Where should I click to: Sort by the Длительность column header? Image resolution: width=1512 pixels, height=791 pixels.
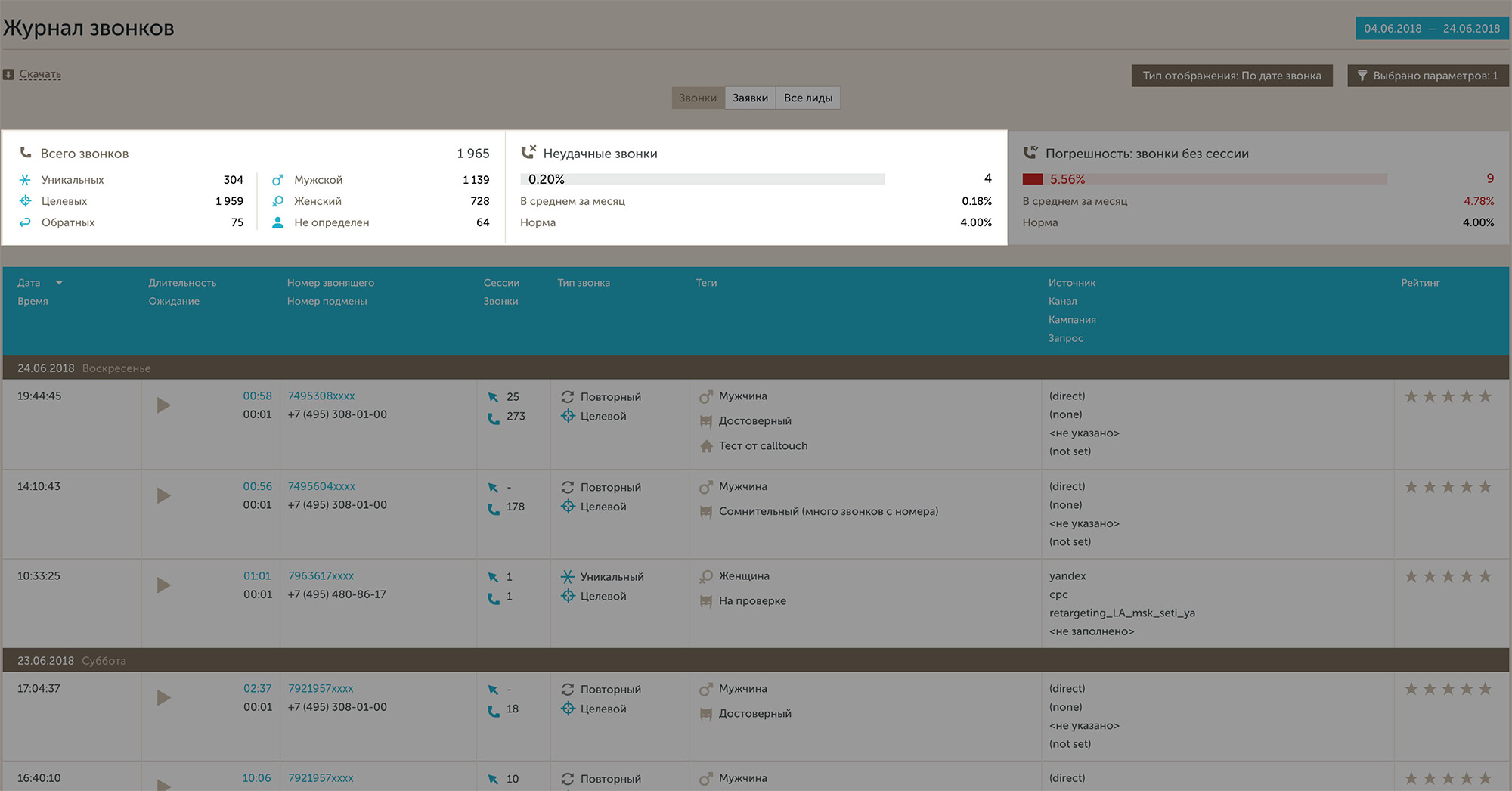(182, 283)
